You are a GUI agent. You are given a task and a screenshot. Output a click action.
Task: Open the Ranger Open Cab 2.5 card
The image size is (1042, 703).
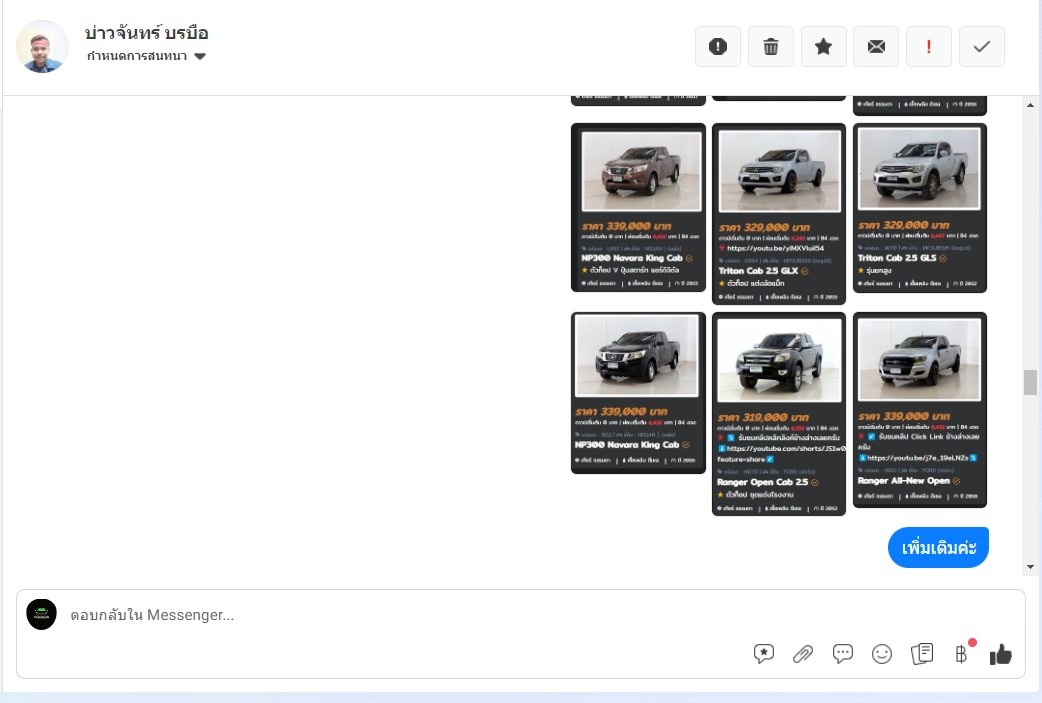tap(779, 414)
